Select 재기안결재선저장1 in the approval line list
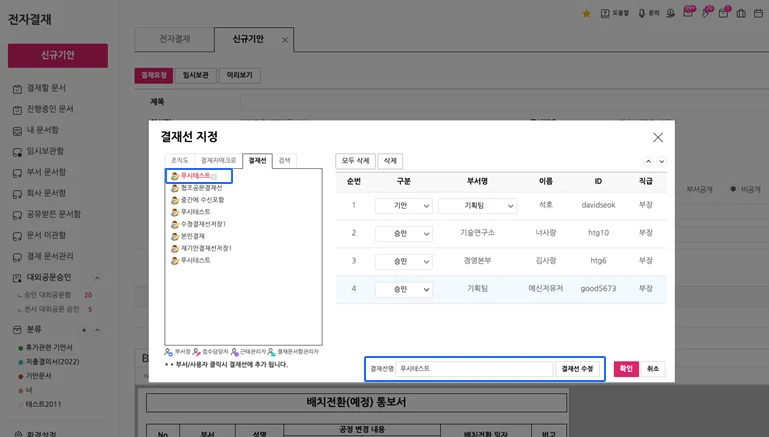769x437 pixels. pyautogui.click(x=206, y=248)
